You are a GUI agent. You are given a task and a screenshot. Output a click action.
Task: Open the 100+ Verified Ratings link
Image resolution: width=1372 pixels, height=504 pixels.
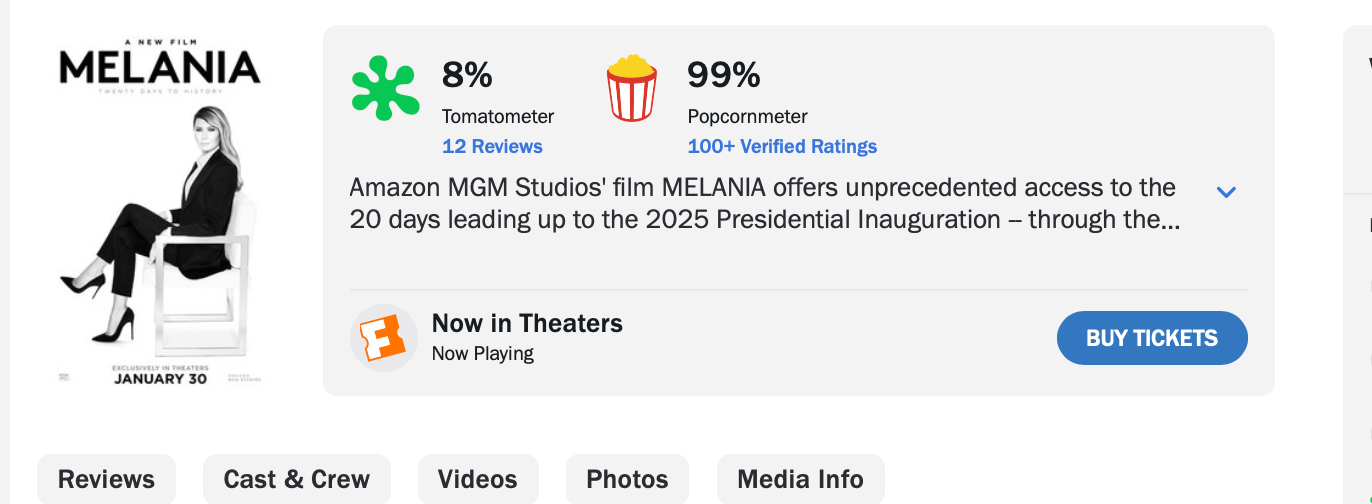coord(782,147)
